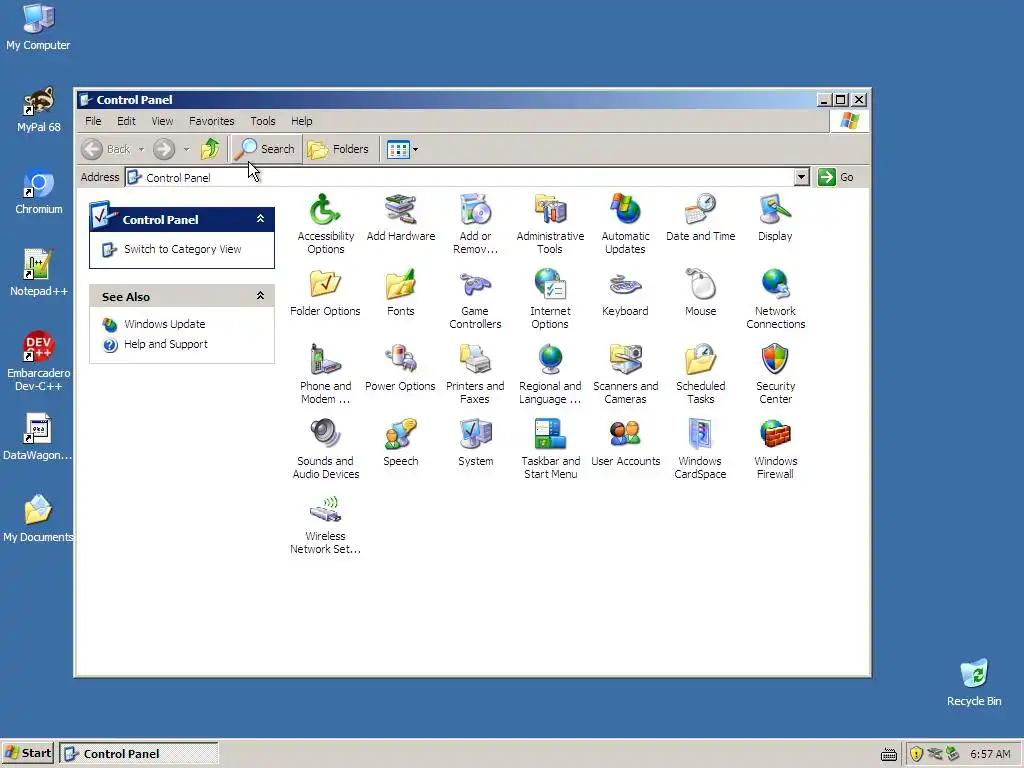Screen dimensions: 1024x768
Task: Open Folder Options icon
Action: point(325,293)
